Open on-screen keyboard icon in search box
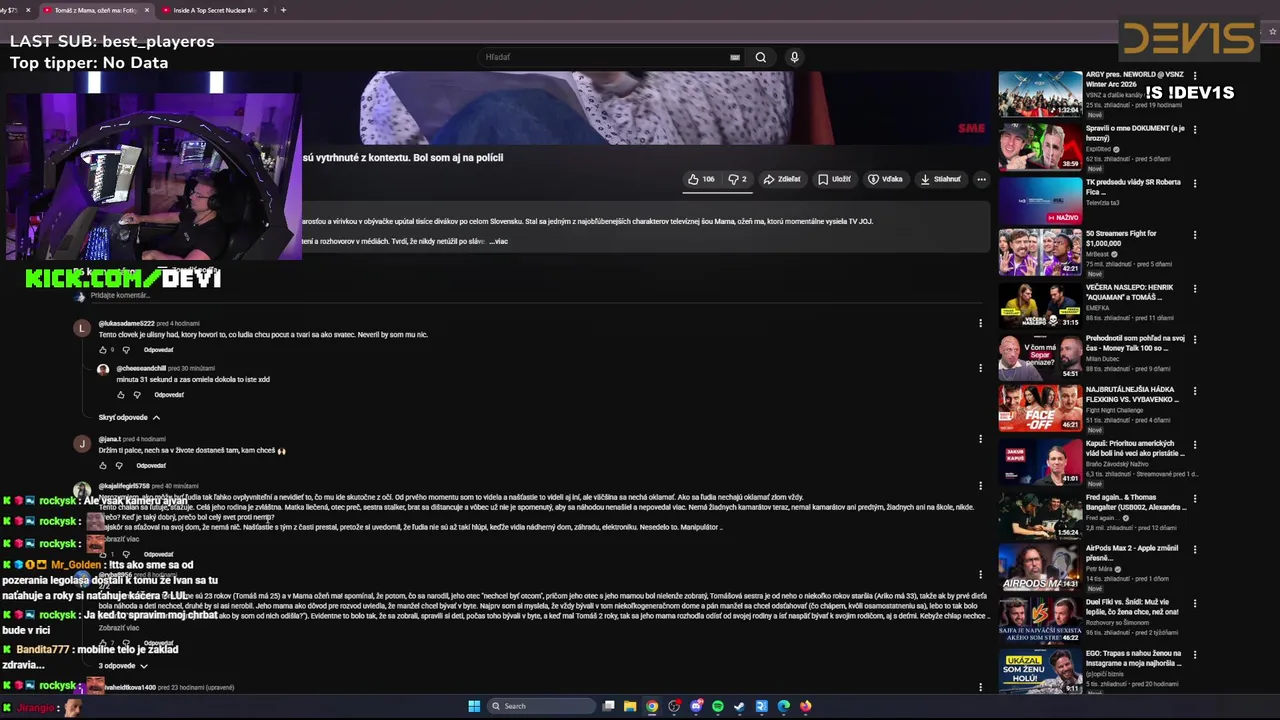The width and height of the screenshot is (1280, 720). coord(735,57)
